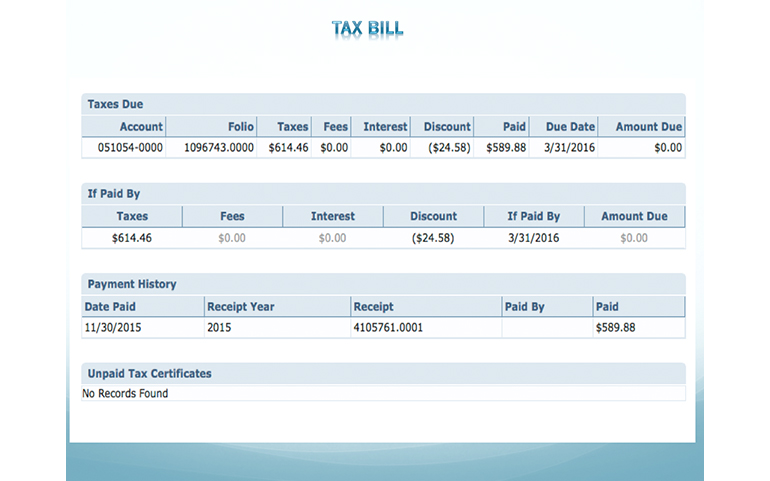Click the No Records Found row
The height and width of the screenshot is (481, 770).
(125, 393)
